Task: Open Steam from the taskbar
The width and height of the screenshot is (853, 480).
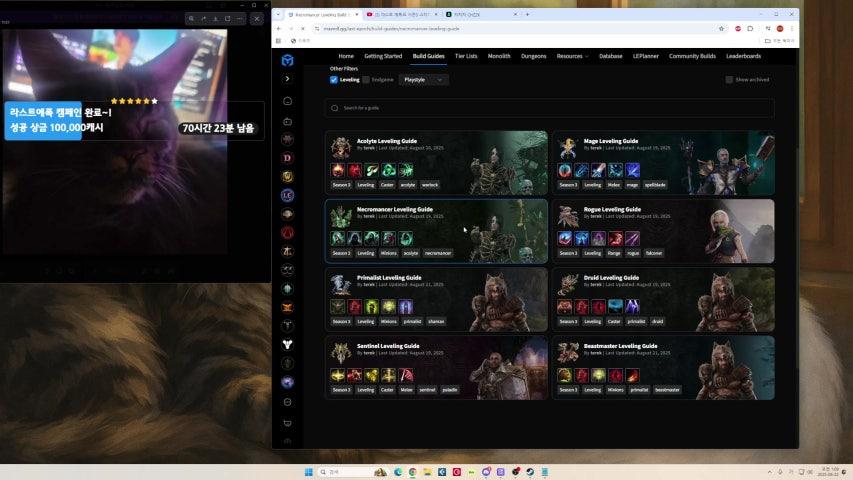Action: pos(530,472)
